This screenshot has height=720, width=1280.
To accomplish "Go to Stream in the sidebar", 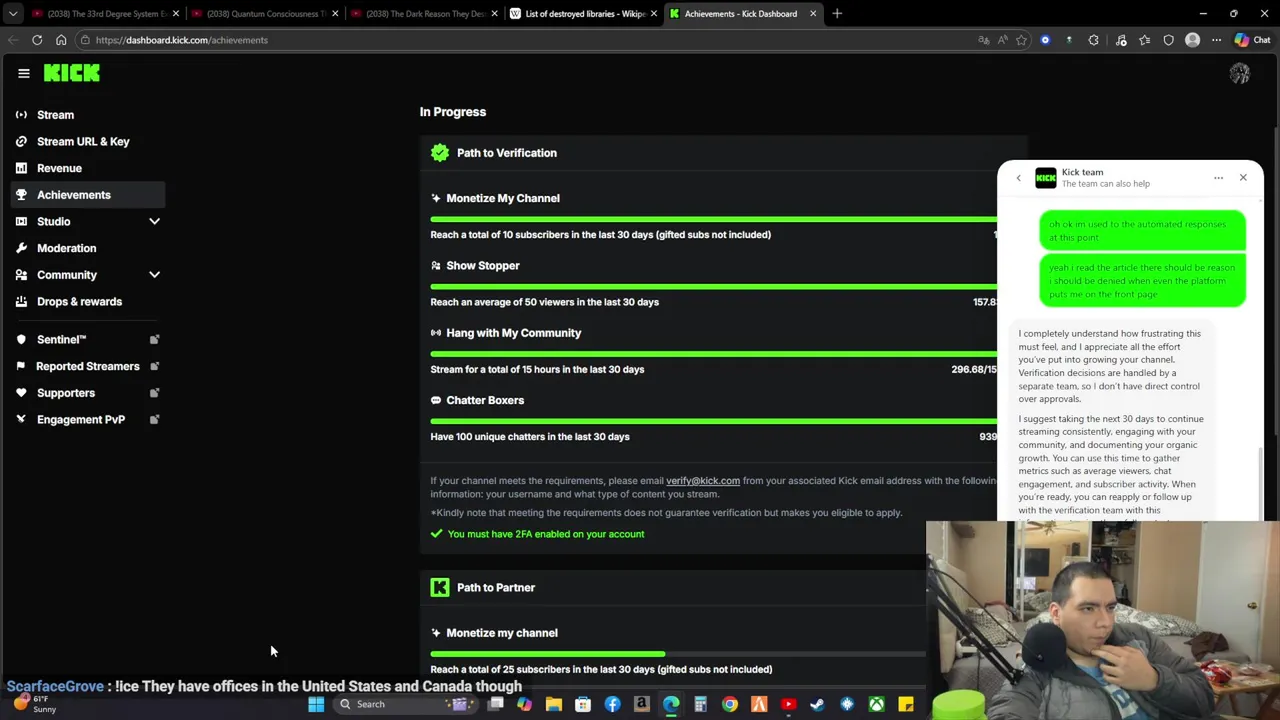I will 90,115.
